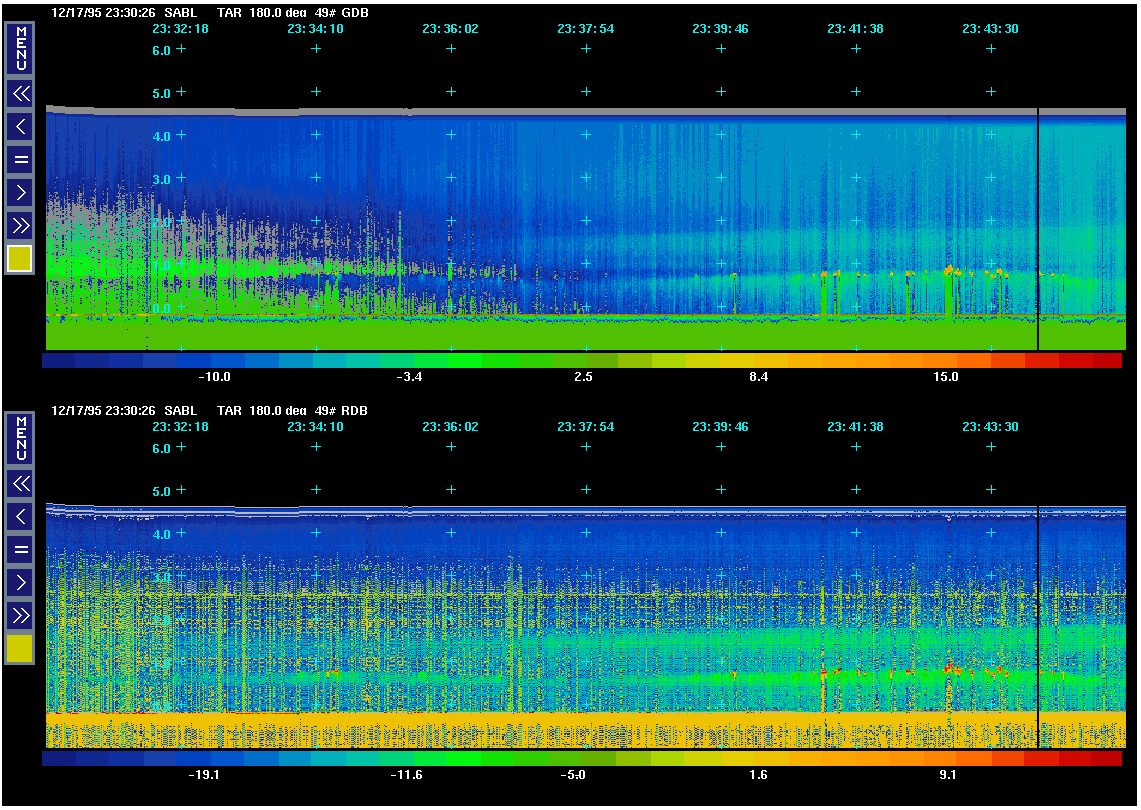Viewport: 1141px width, 810px height.
Task: Select the 23:41:38 time marker in the lower plot
Action: (x=855, y=427)
